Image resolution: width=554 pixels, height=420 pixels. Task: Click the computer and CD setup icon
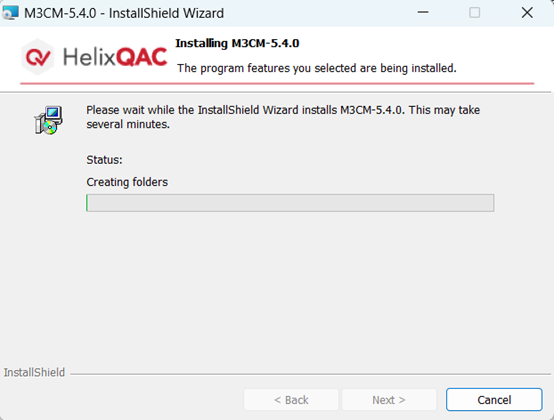pyautogui.click(x=48, y=120)
